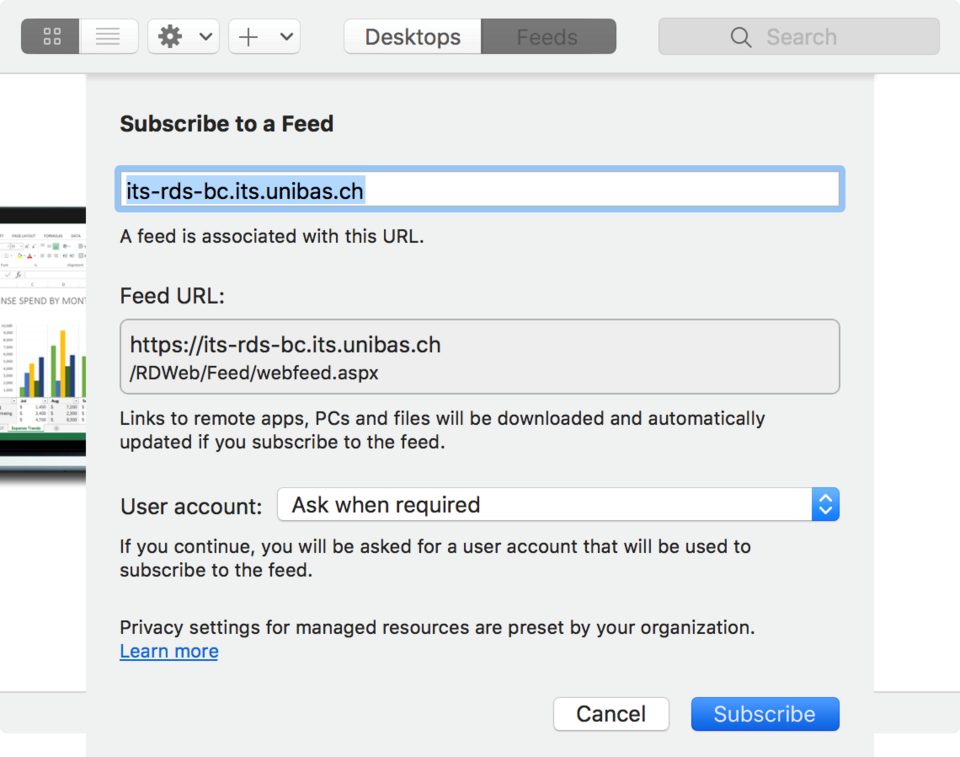Switch to list view icon
The height and width of the screenshot is (757, 960).
coord(108,37)
